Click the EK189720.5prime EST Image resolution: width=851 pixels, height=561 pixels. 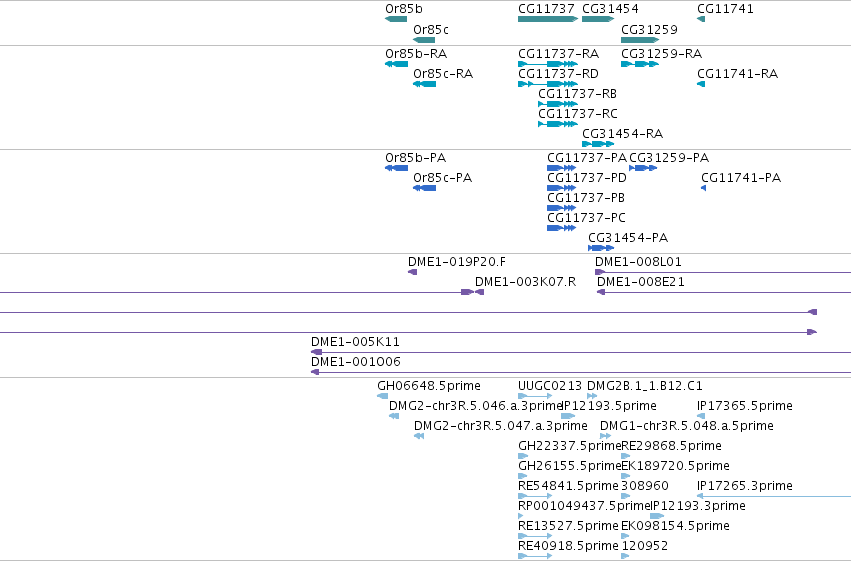[625, 476]
